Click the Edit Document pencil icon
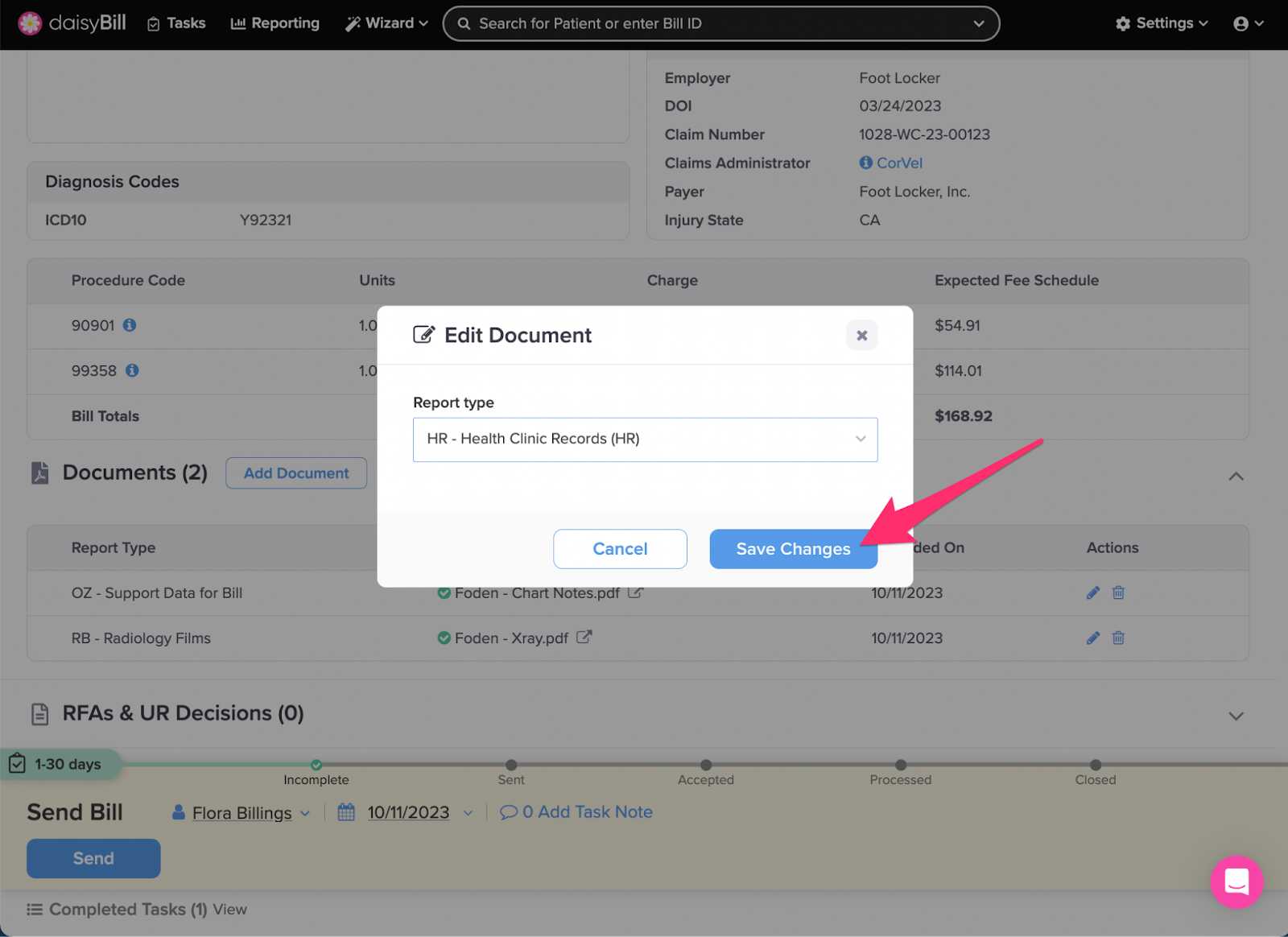This screenshot has height=937, width=1288. tap(423, 334)
